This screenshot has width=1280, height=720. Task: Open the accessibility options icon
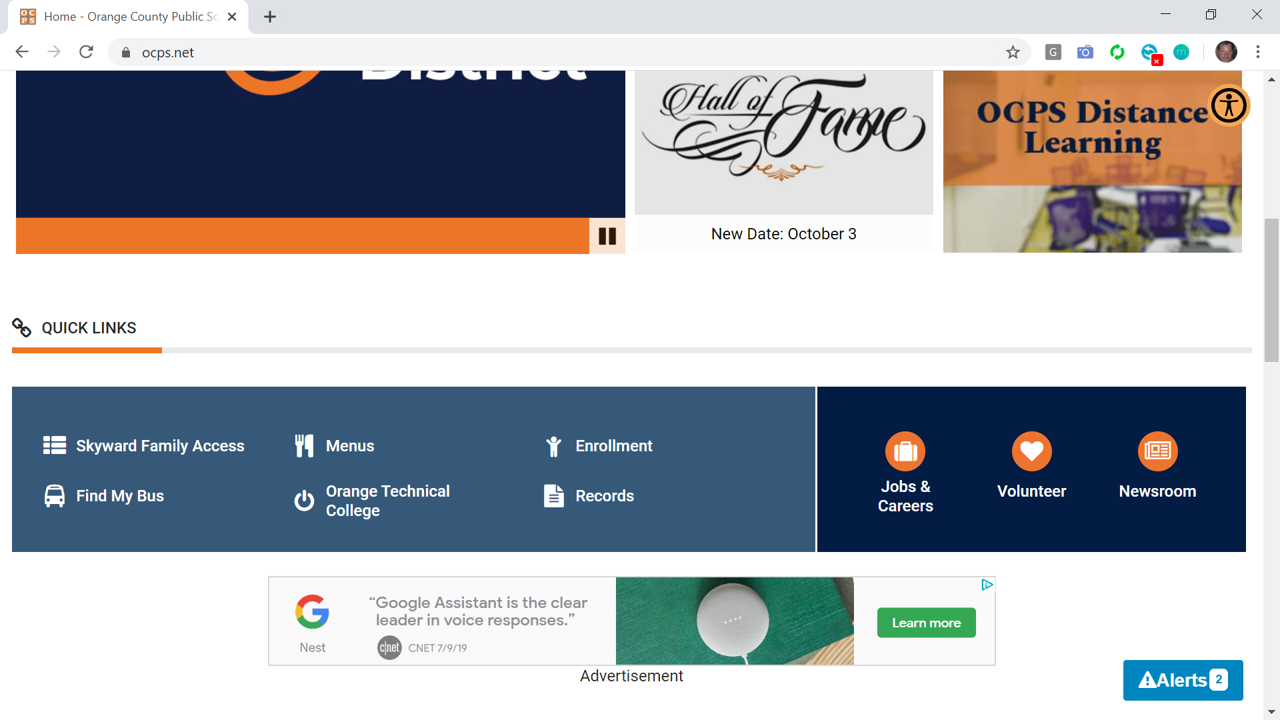pyautogui.click(x=1229, y=105)
